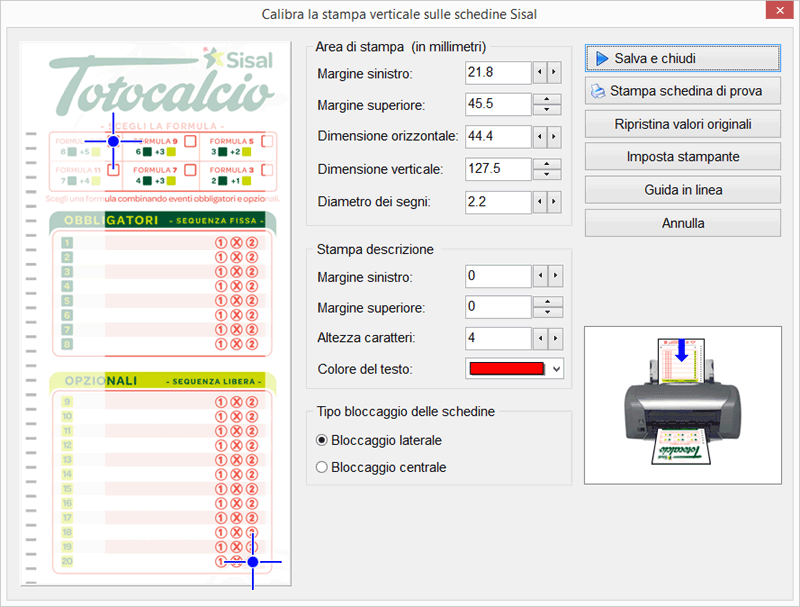Decrease Margine sinistro with left arrow in Area di stampa
This screenshot has width=800, height=607.
[x=540, y=73]
